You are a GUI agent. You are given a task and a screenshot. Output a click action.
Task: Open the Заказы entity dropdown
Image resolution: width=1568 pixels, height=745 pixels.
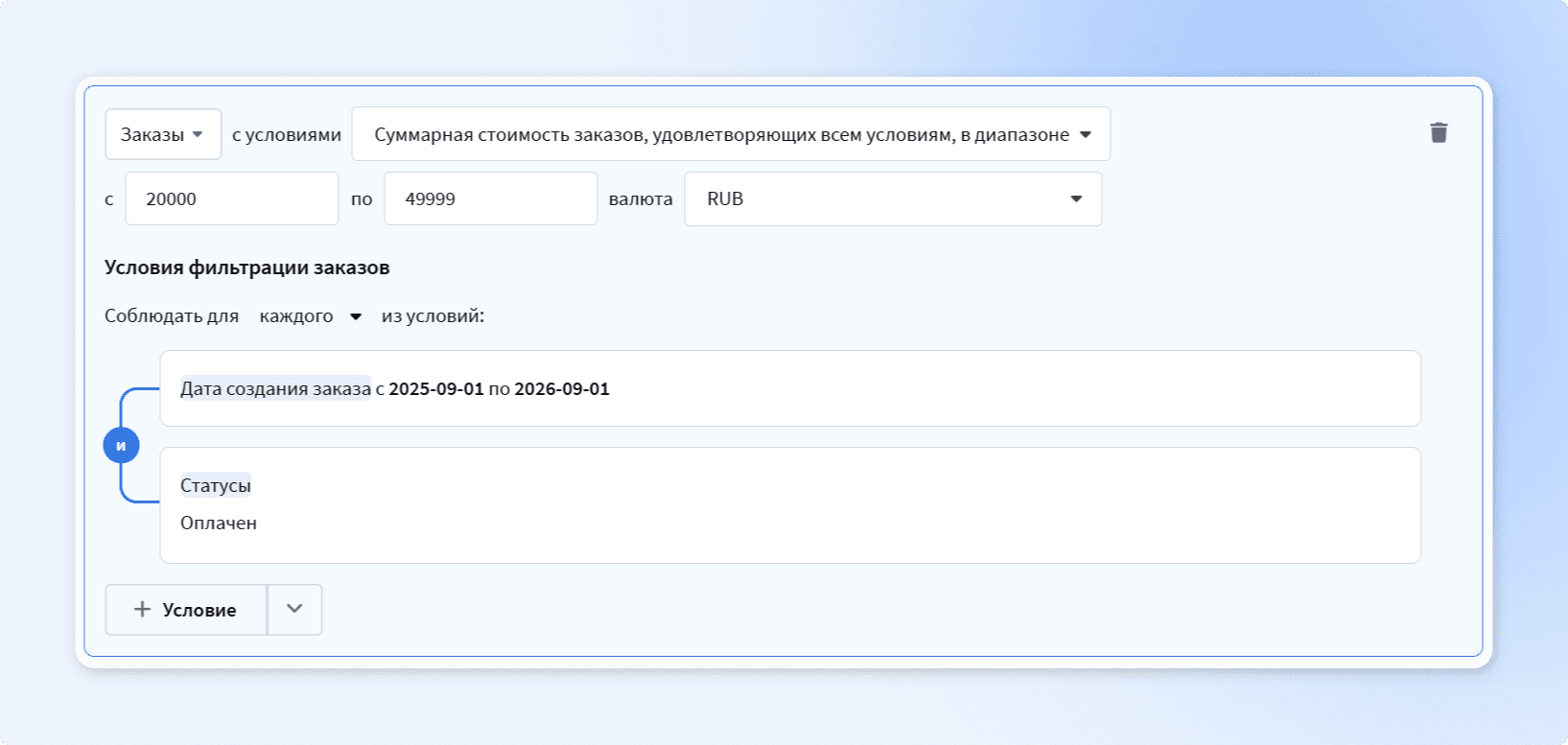coord(163,134)
